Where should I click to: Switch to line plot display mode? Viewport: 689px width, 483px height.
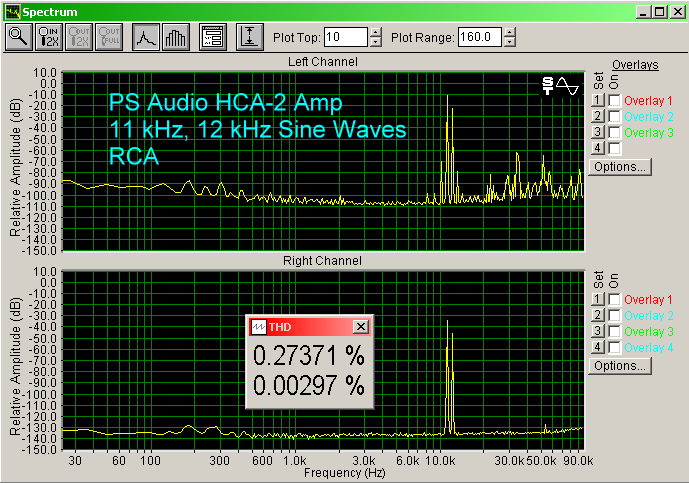[x=146, y=37]
